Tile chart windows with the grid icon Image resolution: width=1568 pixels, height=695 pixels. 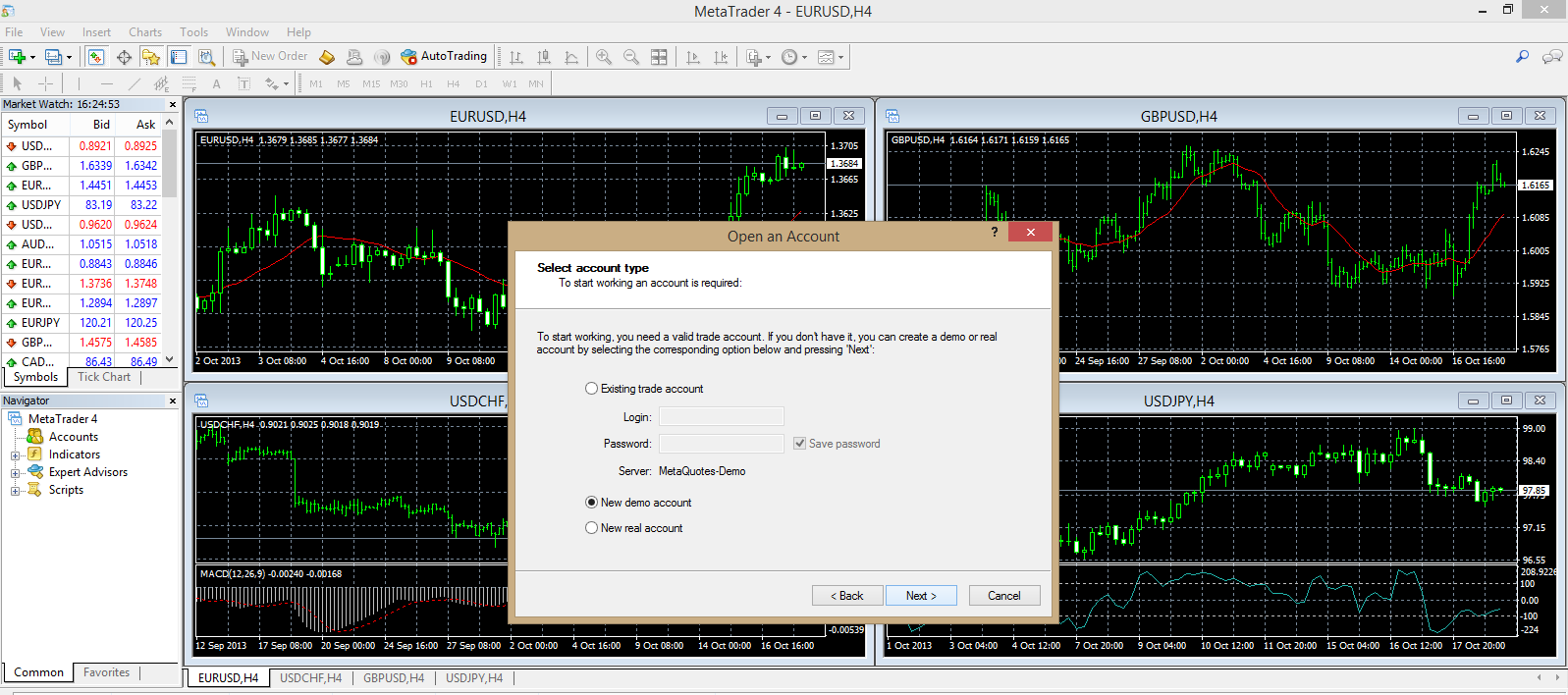click(659, 57)
